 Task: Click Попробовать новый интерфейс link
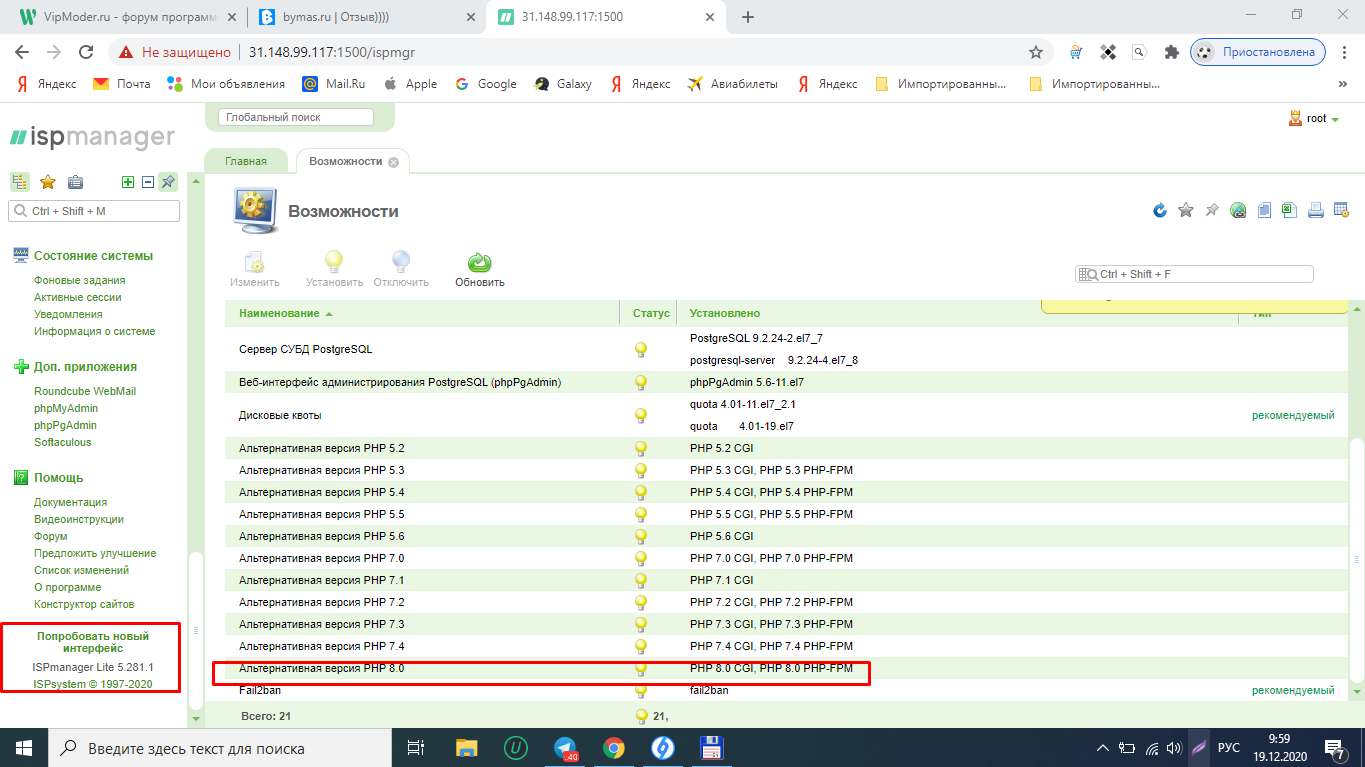[92, 642]
